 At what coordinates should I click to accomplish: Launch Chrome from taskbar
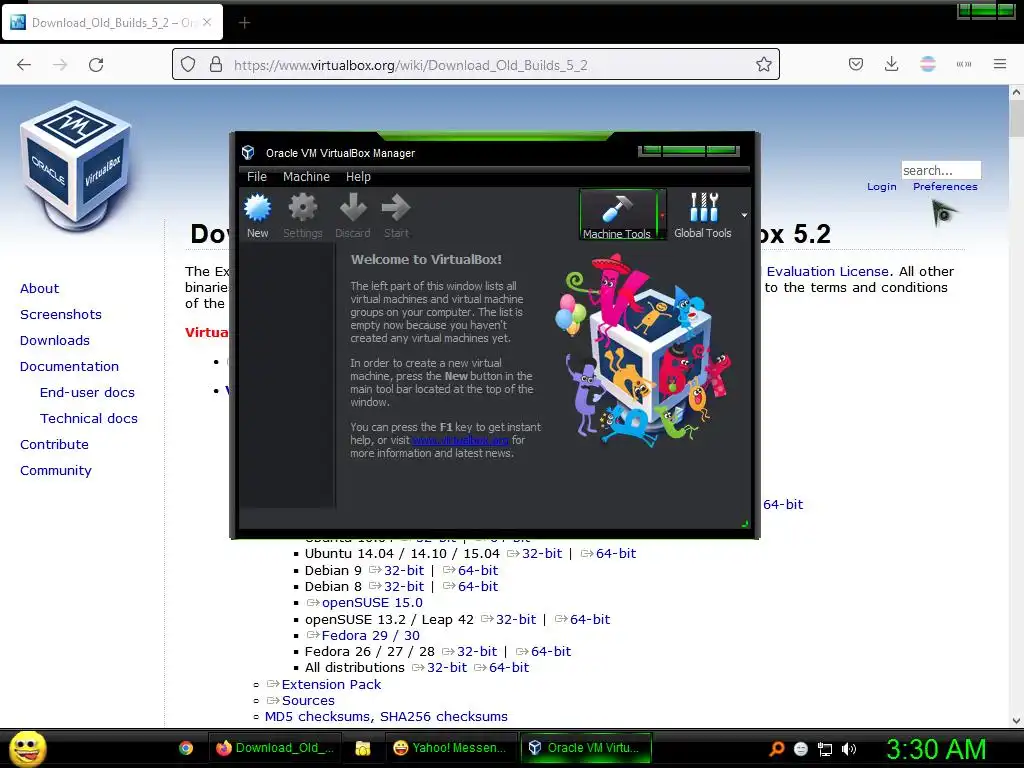point(186,748)
